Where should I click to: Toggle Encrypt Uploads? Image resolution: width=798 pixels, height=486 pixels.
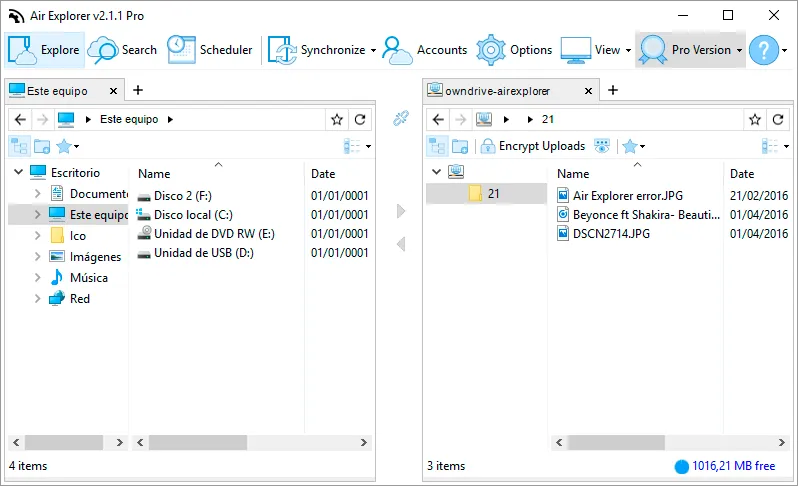[x=533, y=147]
